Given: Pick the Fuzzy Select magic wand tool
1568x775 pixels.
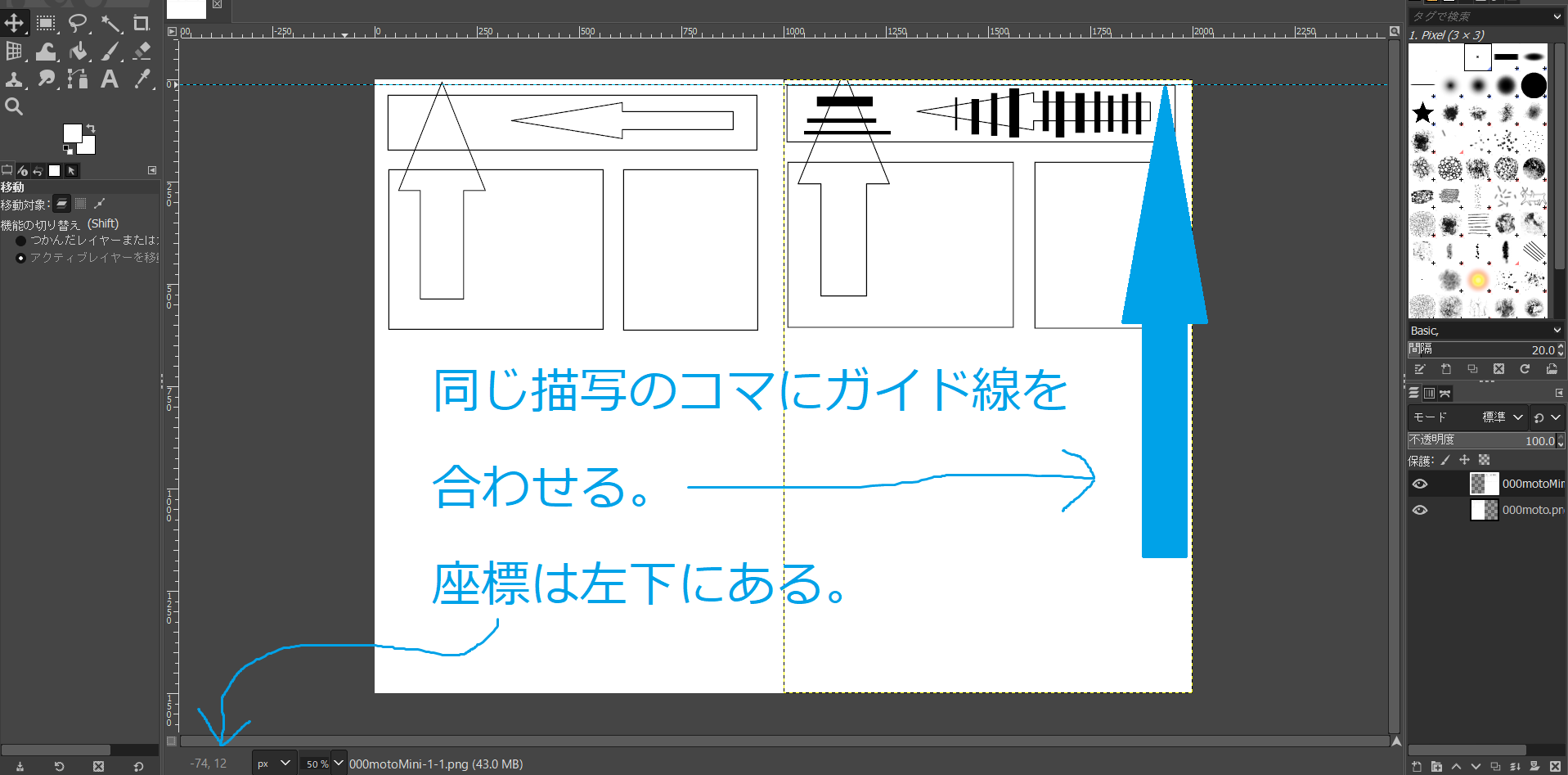Looking at the screenshot, I should pos(110,24).
